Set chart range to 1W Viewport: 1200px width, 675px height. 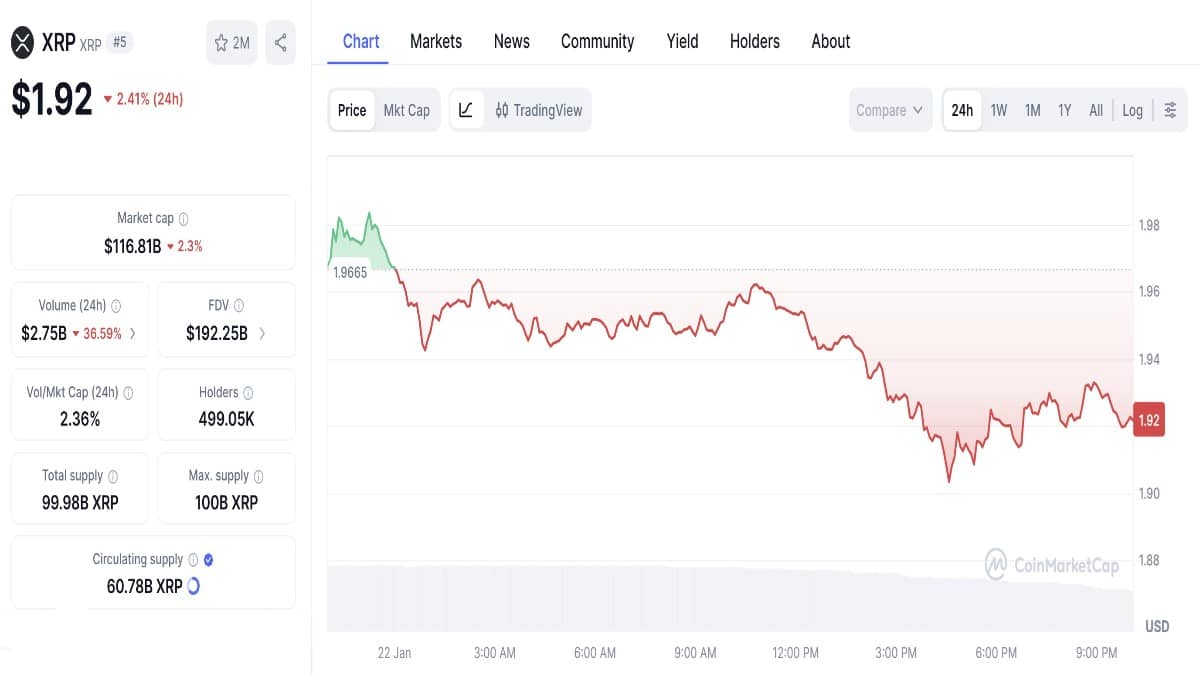coord(999,110)
